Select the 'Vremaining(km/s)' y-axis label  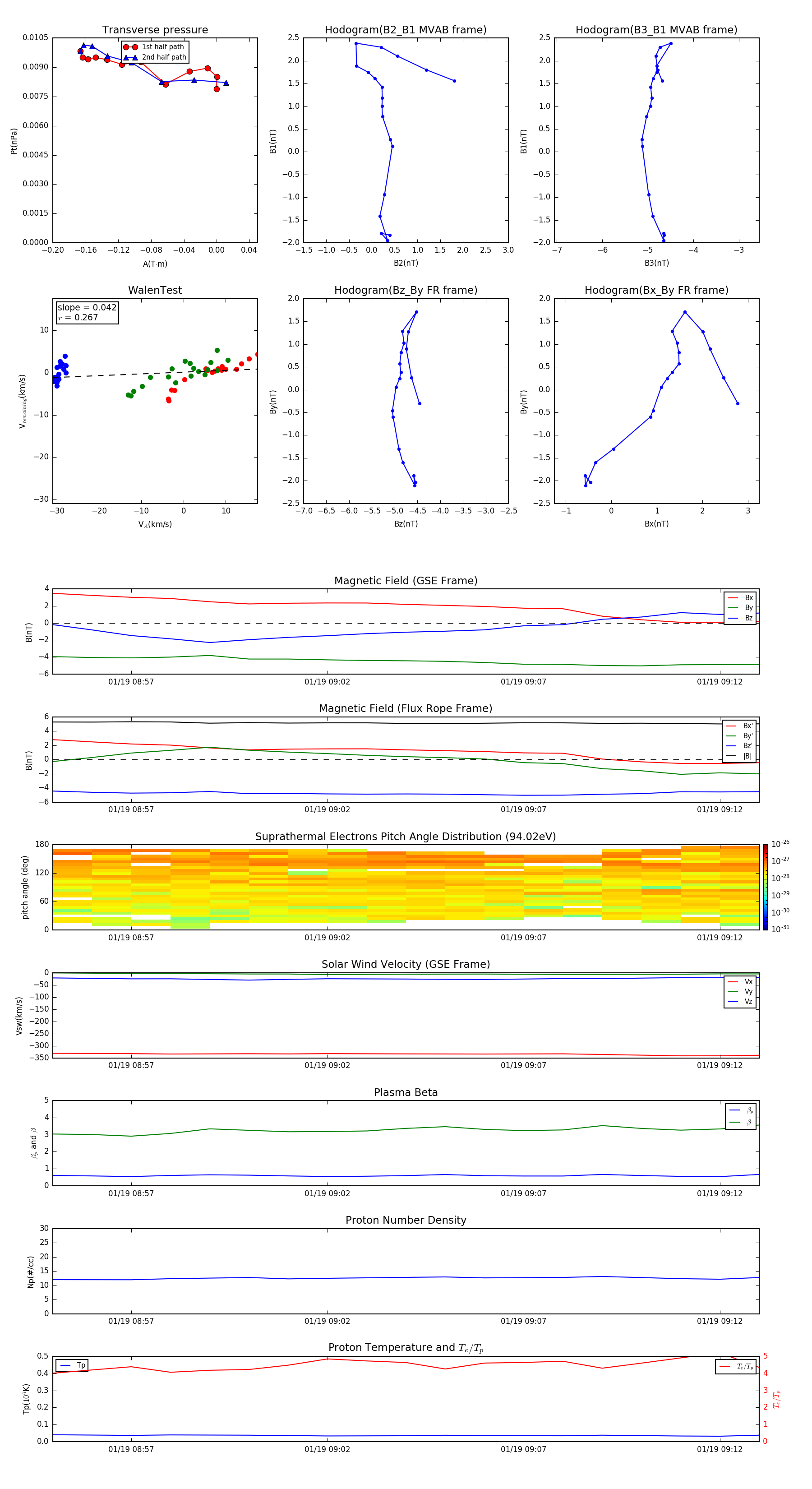[23, 401]
